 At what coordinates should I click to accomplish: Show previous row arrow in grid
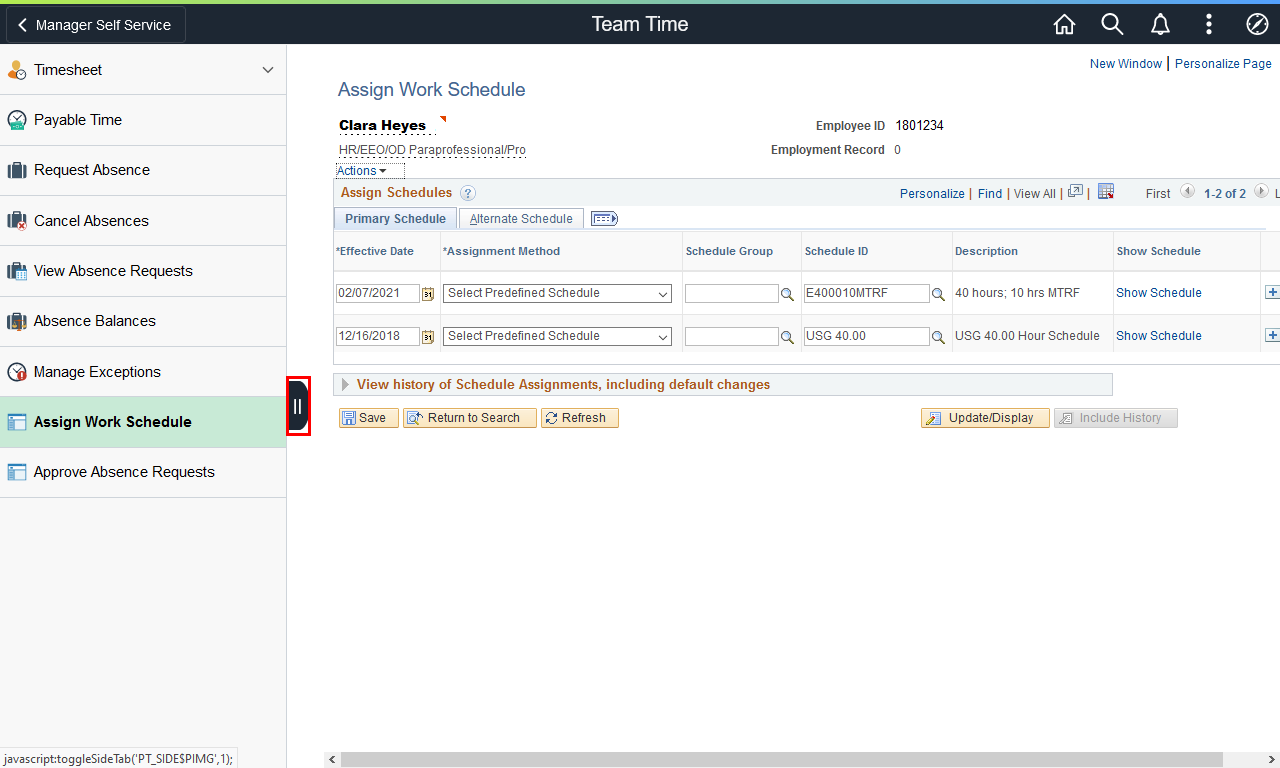pyautogui.click(x=1187, y=192)
